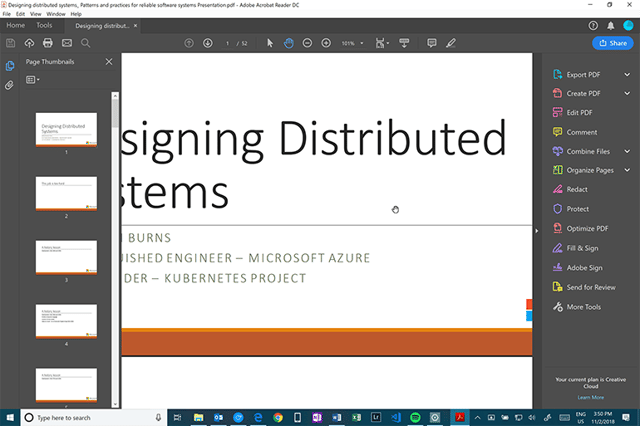Click the scrolling mode icon
Screen dimensions: 640x426
404,43
